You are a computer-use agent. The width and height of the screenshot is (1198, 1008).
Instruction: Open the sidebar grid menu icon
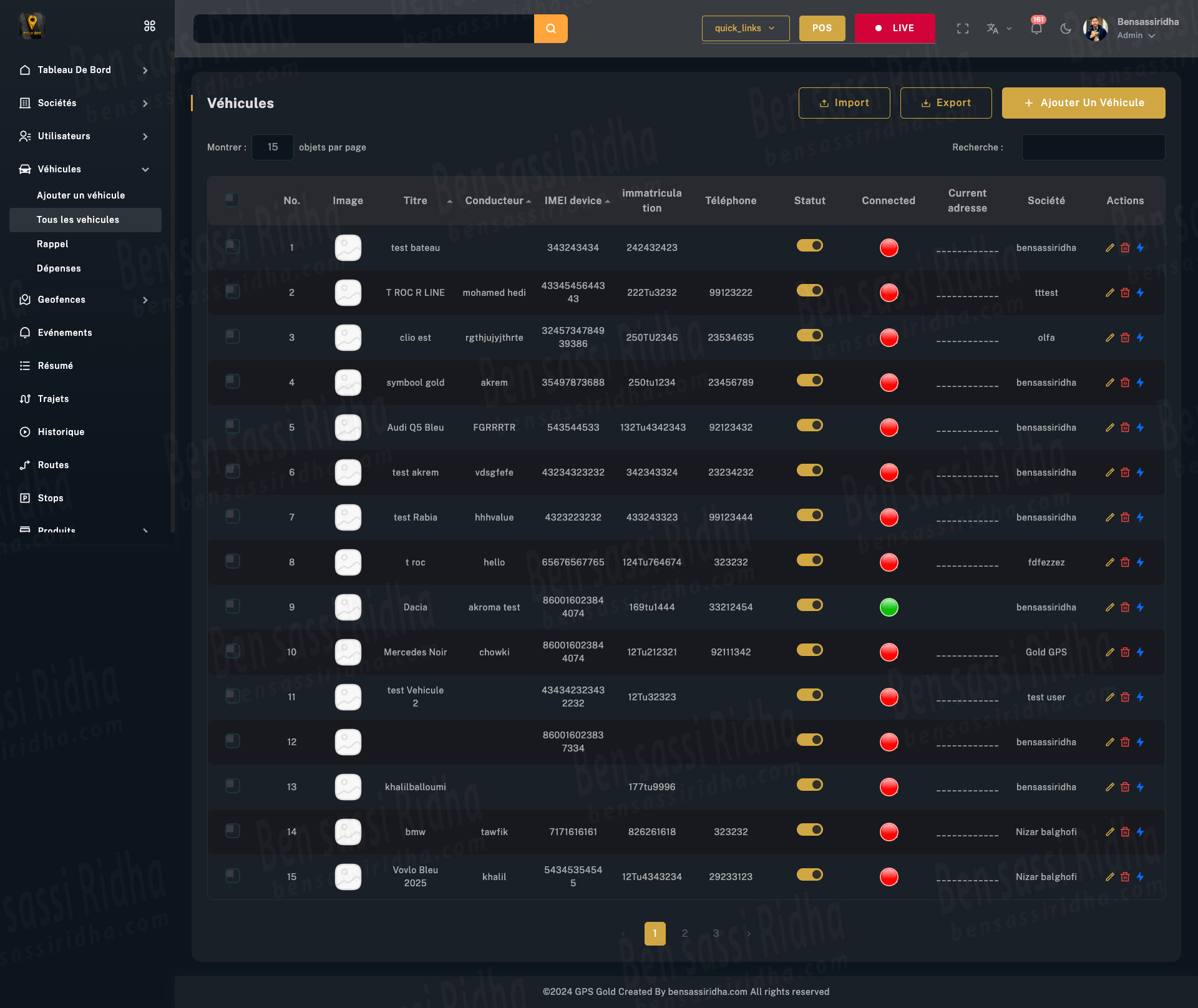(x=150, y=26)
